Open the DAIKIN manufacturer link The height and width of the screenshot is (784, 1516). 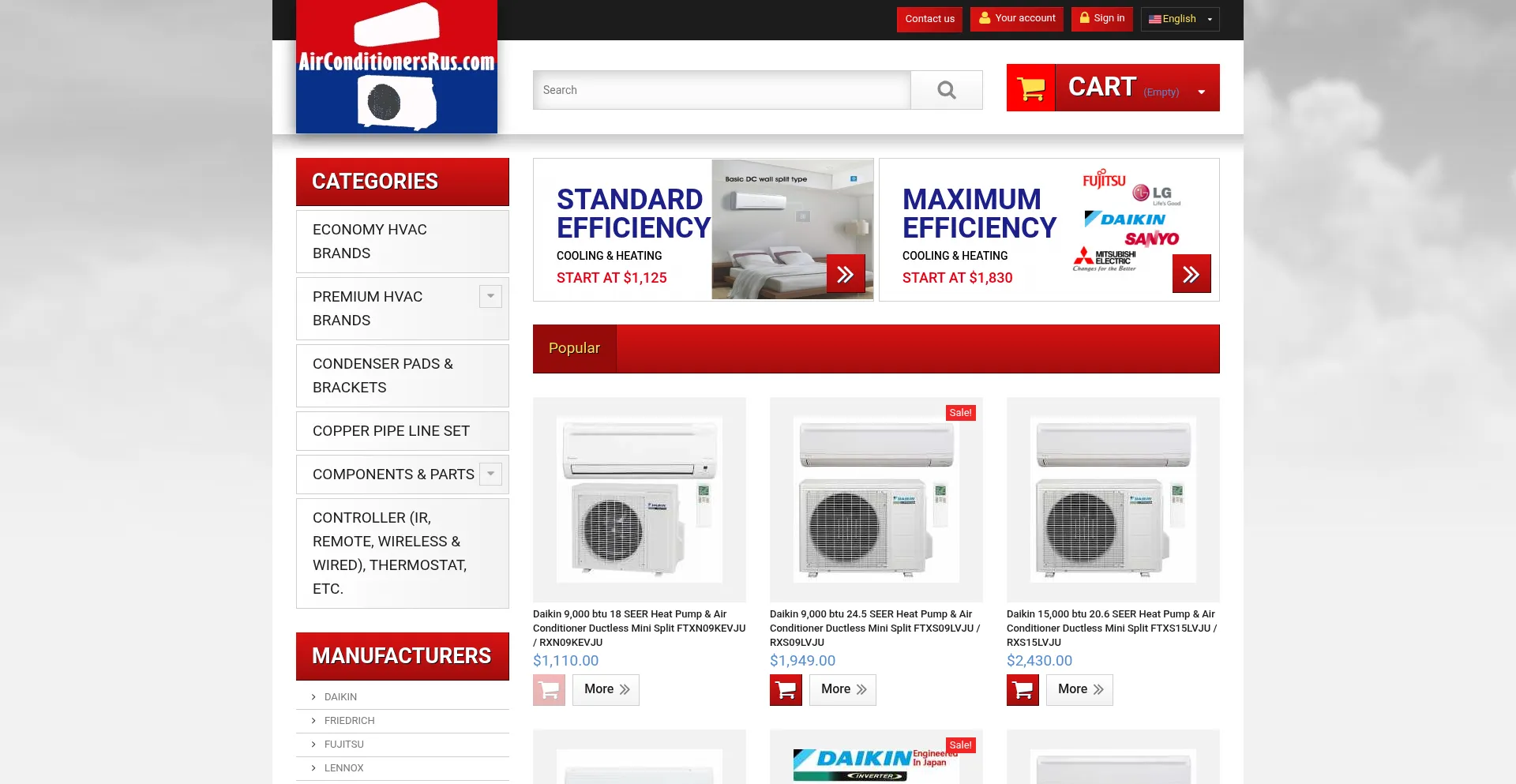pos(340,696)
